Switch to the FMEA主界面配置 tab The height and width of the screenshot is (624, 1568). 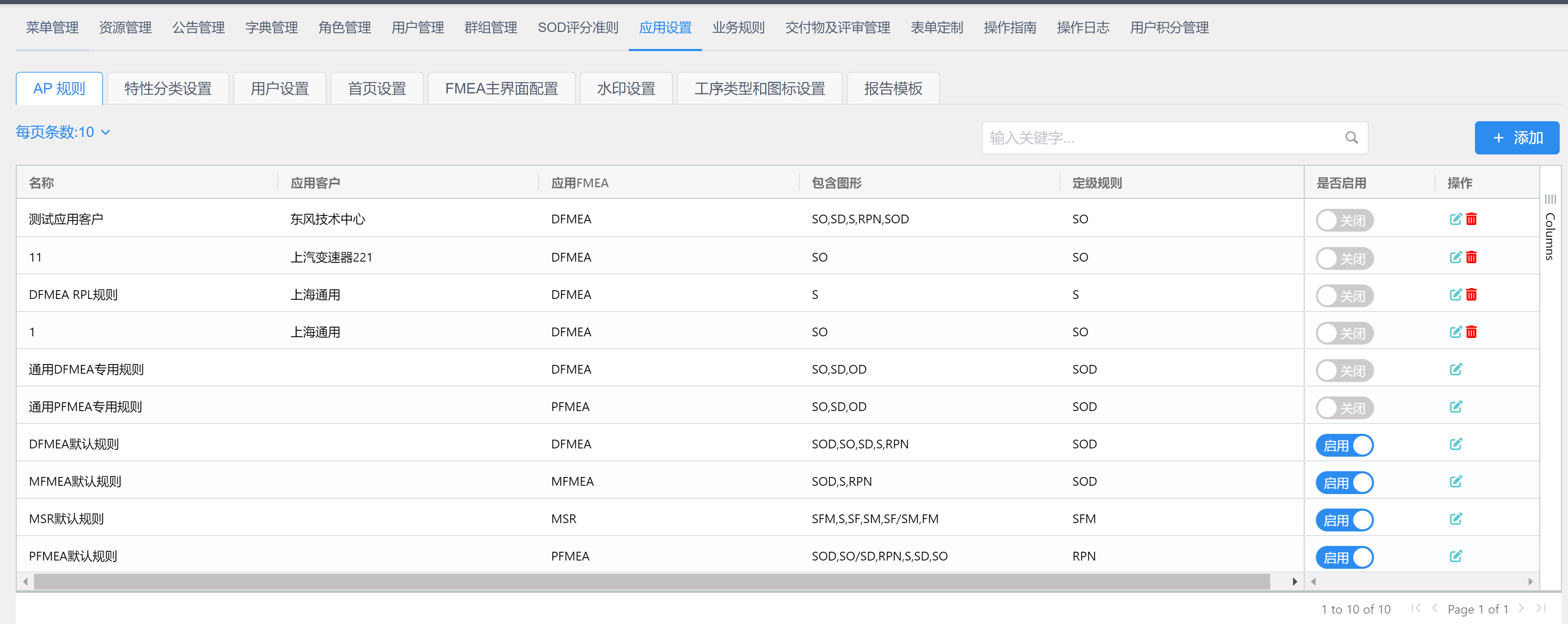click(x=502, y=88)
